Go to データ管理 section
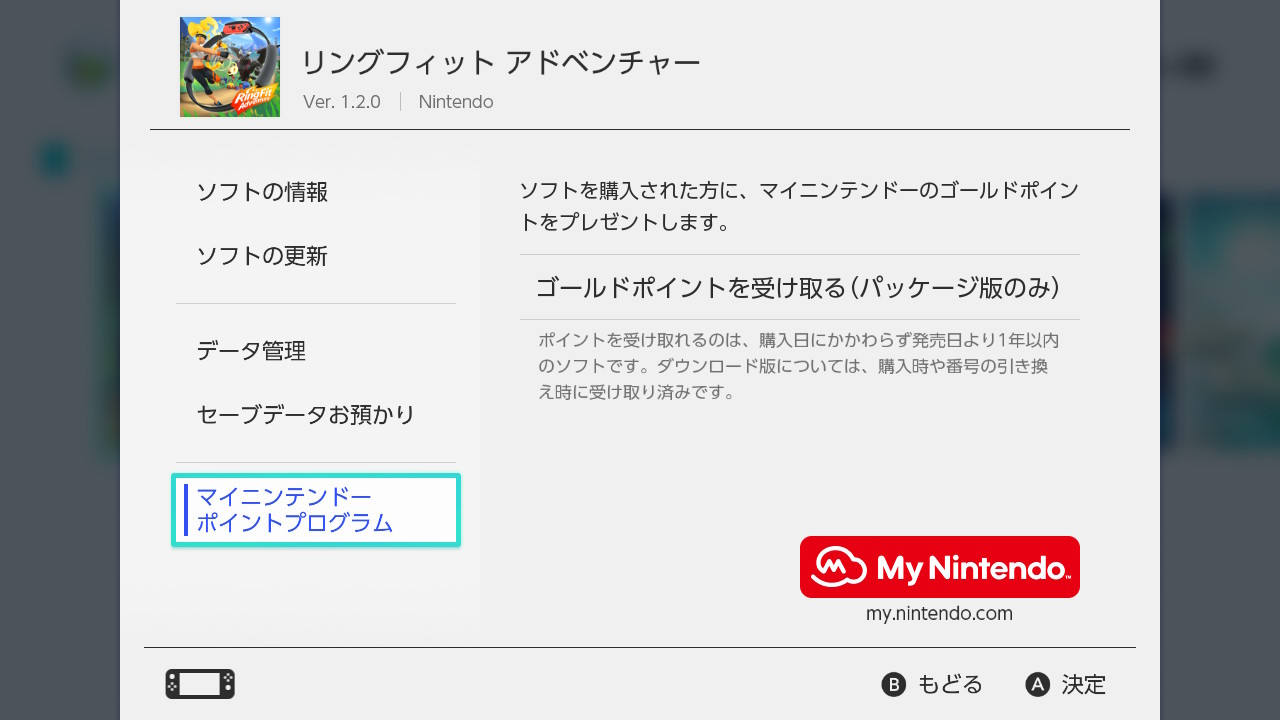Screen dimensions: 1280x720 pos(251,351)
